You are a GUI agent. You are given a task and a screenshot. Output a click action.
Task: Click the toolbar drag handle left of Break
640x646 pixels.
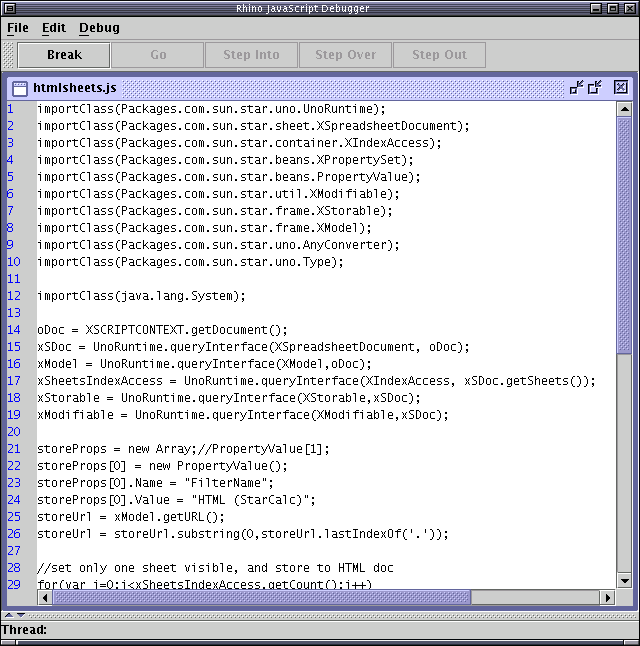[9, 55]
